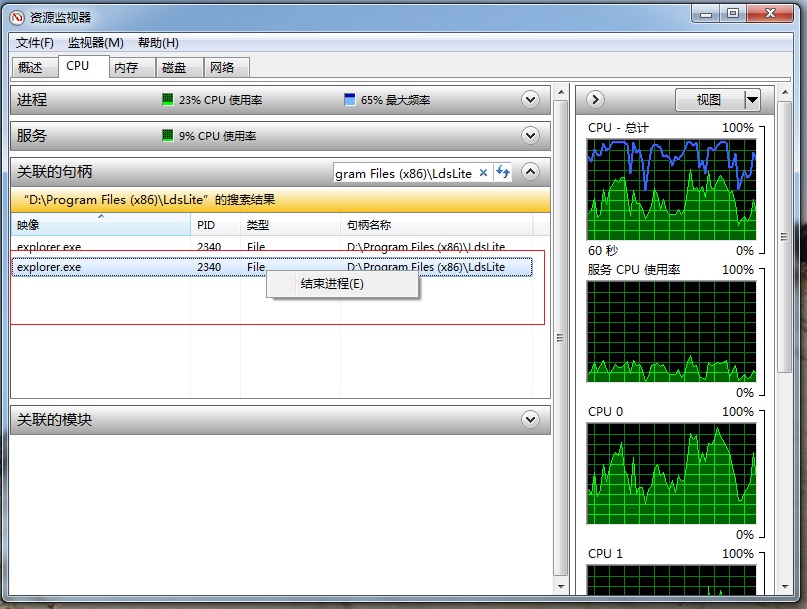Click the handle search input field
807x609 pixels.
[405, 173]
